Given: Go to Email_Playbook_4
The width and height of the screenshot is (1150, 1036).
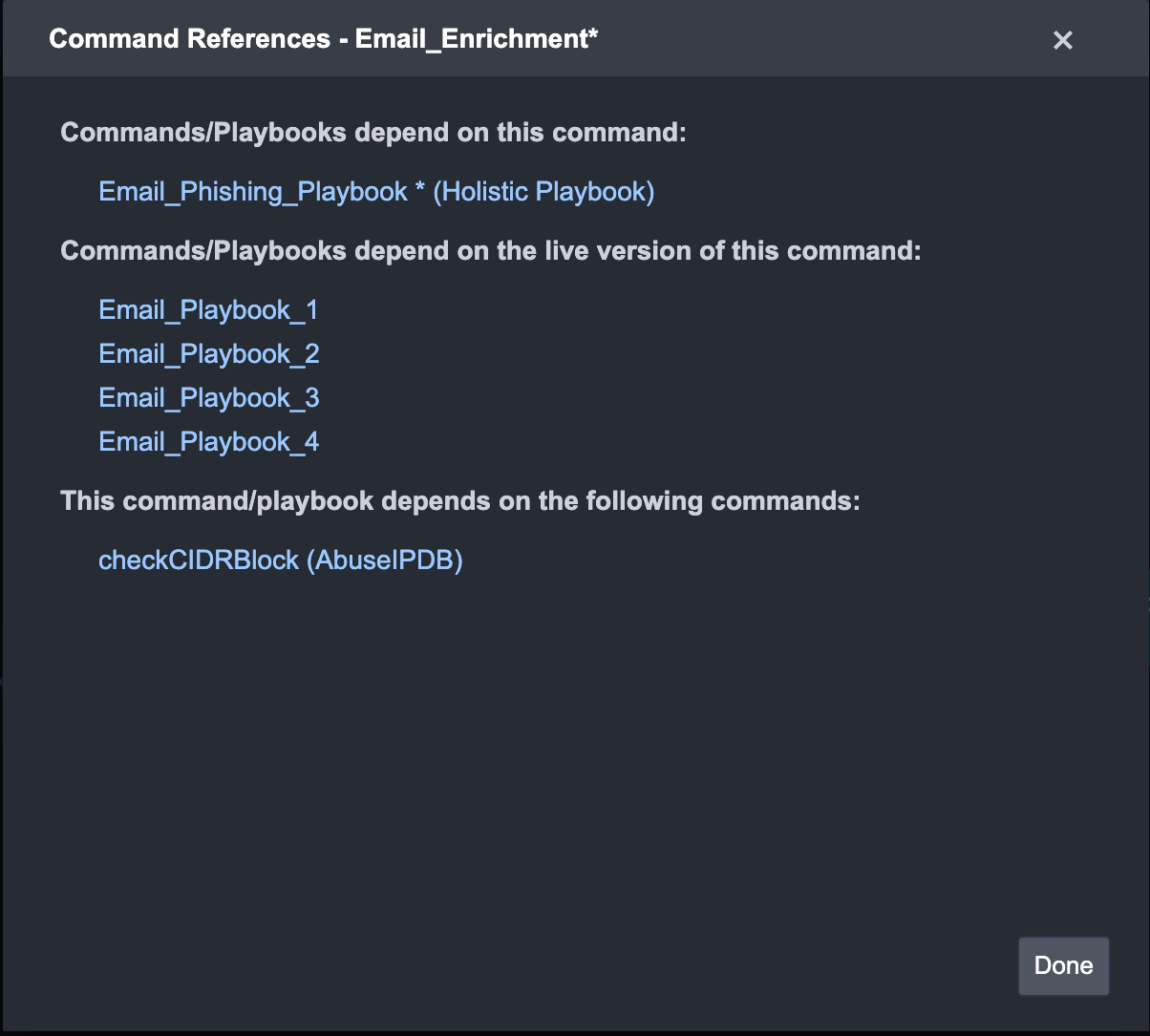Looking at the screenshot, I should 208,442.
